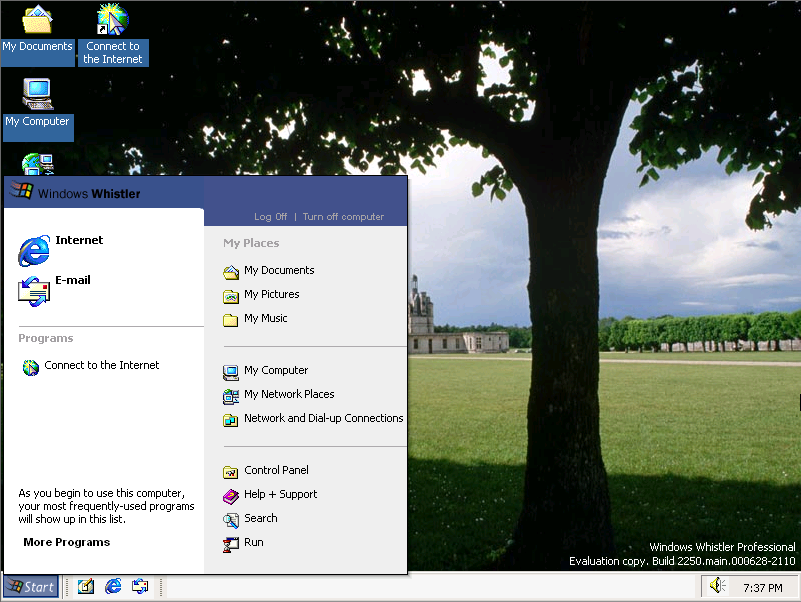Click the Help + Support book icon

click(231, 496)
